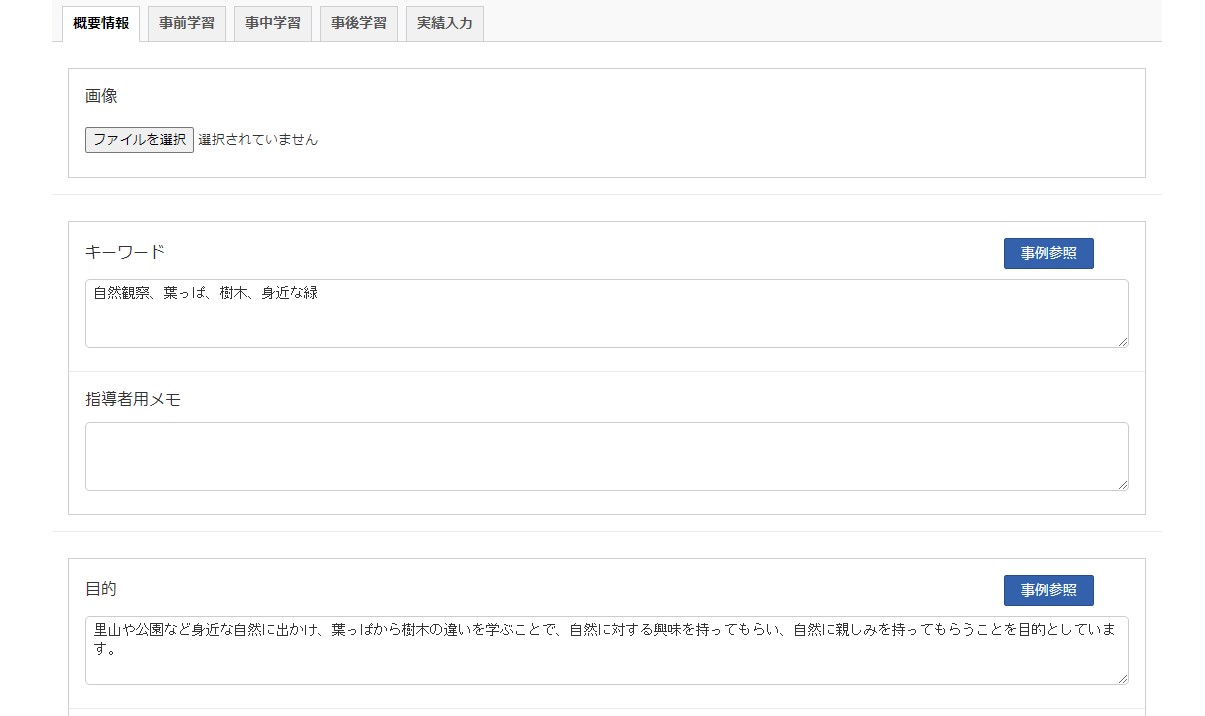The height and width of the screenshot is (716, 1205).
Task: Grab resize handle of 目的 text area
Action: (1122, 678)
